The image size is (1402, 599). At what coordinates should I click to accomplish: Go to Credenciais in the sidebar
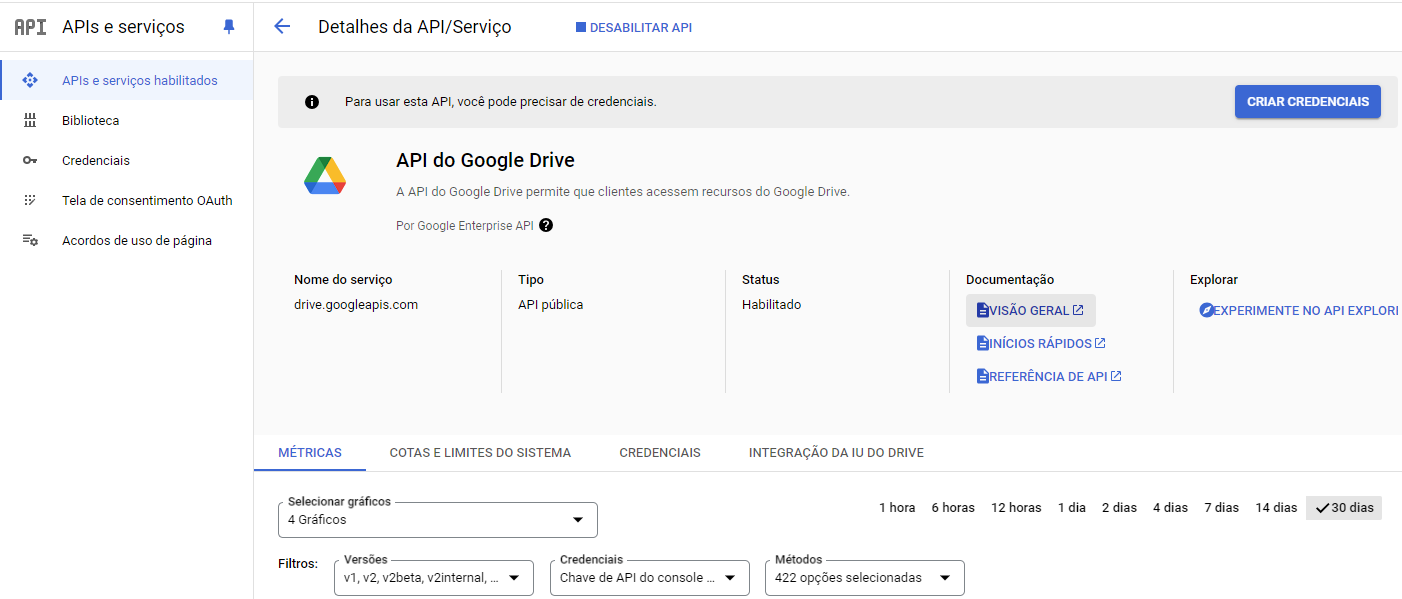126,160
